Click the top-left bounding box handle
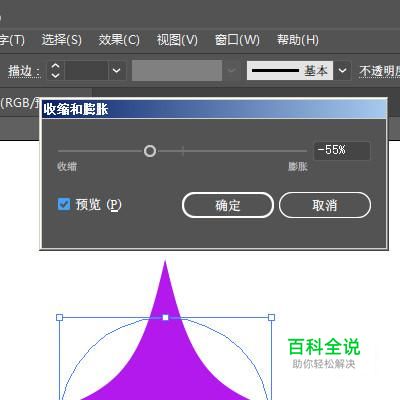 point(60,317)
